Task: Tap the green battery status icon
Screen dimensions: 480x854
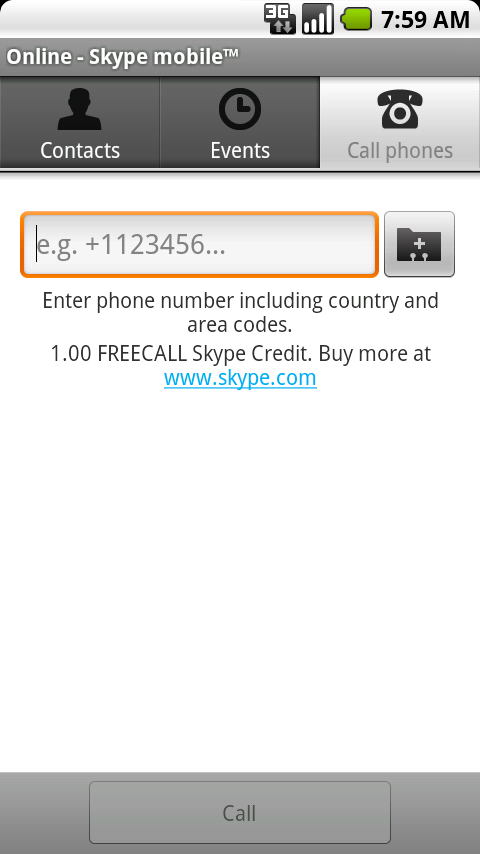Action: pyautogui.click(x=356, y=19)
